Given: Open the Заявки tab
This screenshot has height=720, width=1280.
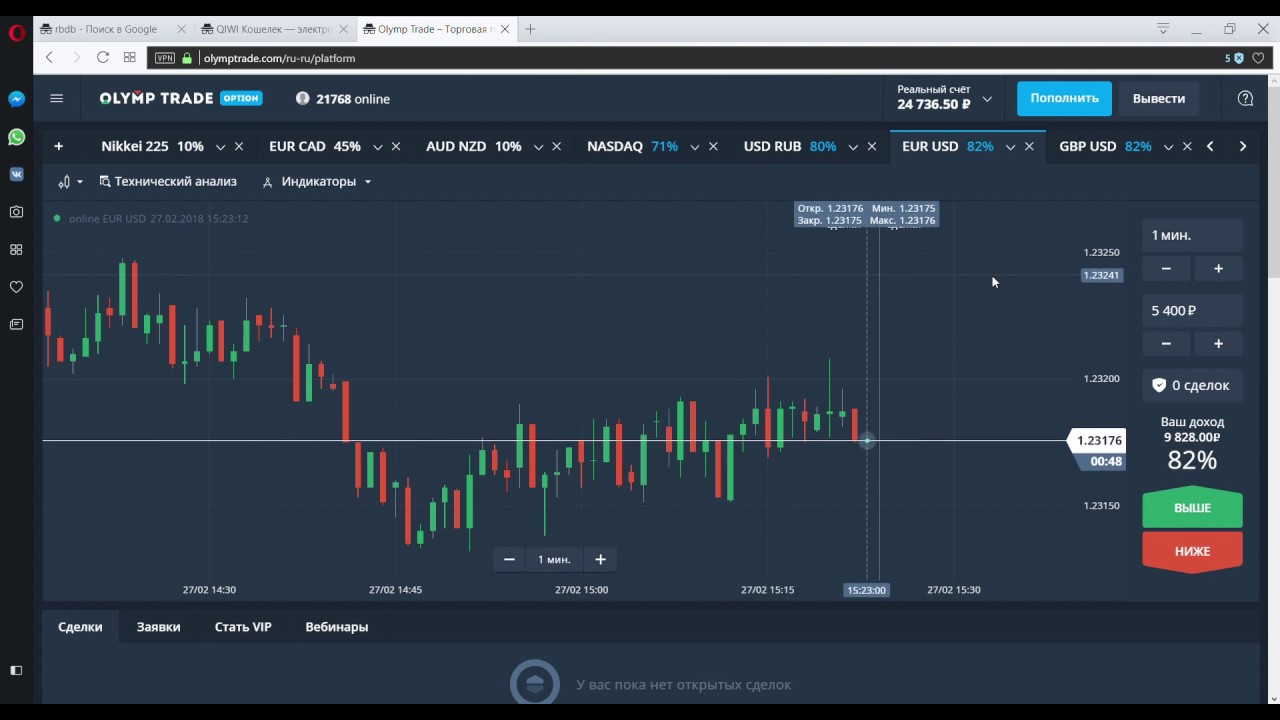Looking at the screenshot, I should pos(158,627).
